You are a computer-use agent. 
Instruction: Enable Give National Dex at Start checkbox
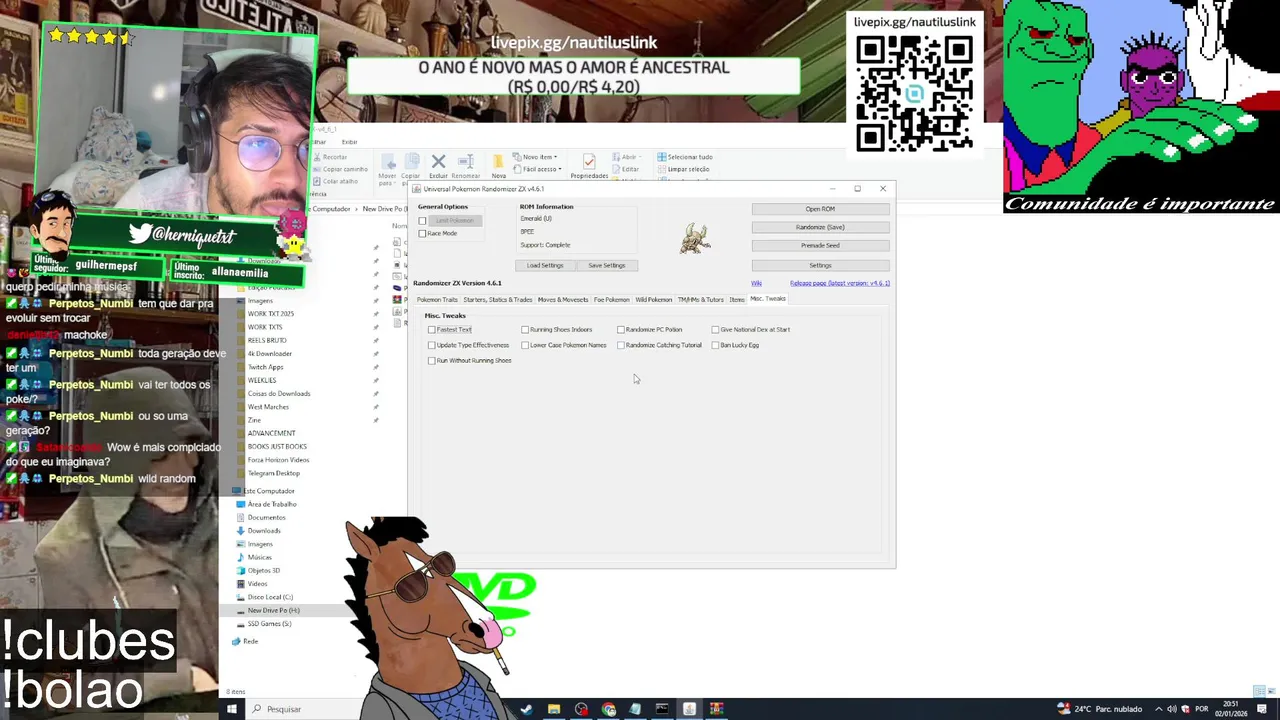click(715, 329)
